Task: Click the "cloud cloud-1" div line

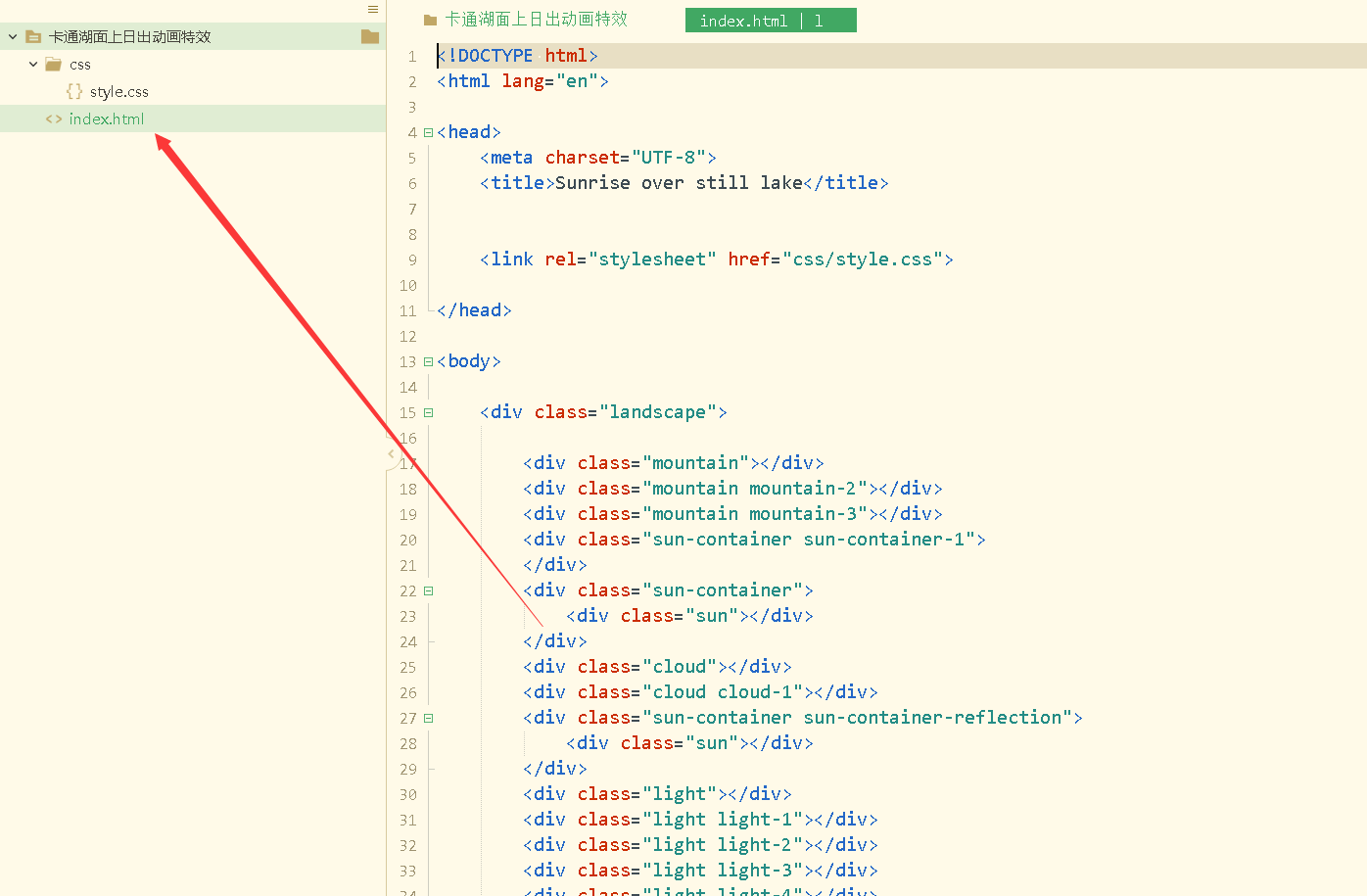Action: (x=700, y=692)
